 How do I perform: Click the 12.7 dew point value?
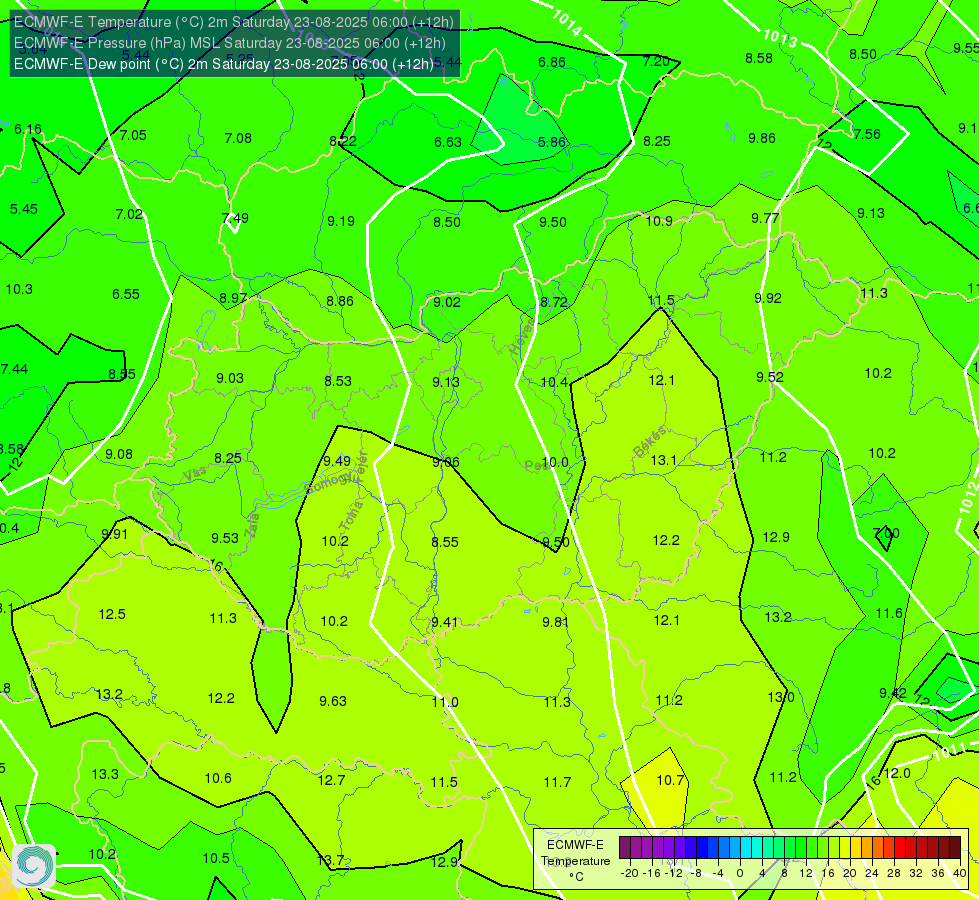pos(331,779)
